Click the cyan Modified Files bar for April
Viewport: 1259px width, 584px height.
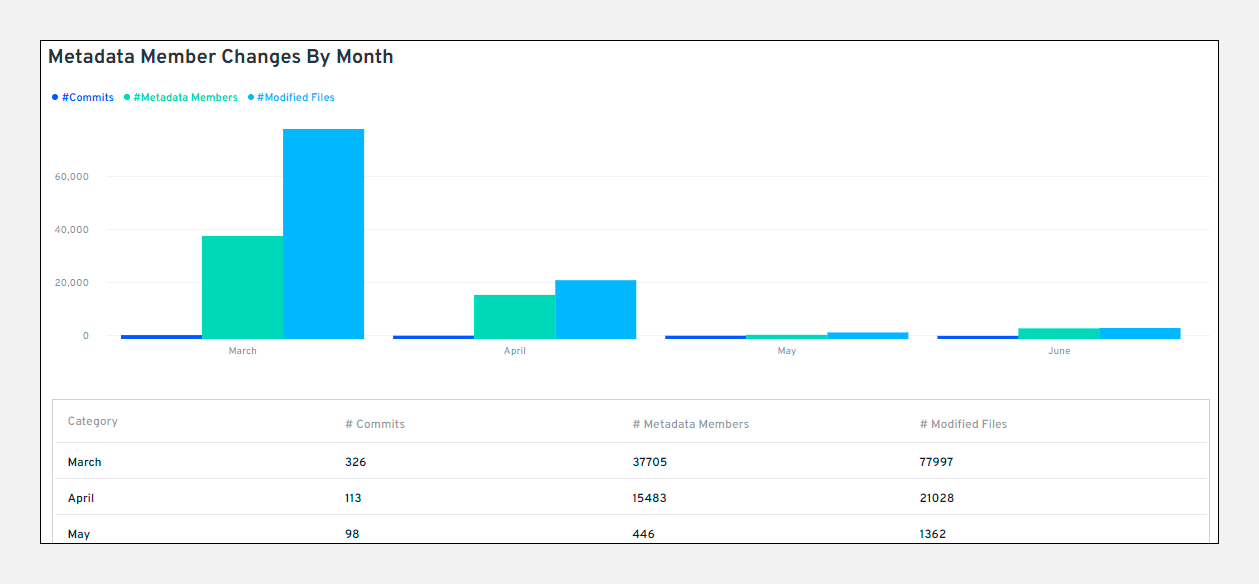pyautogui.click(x=596, y=308)
